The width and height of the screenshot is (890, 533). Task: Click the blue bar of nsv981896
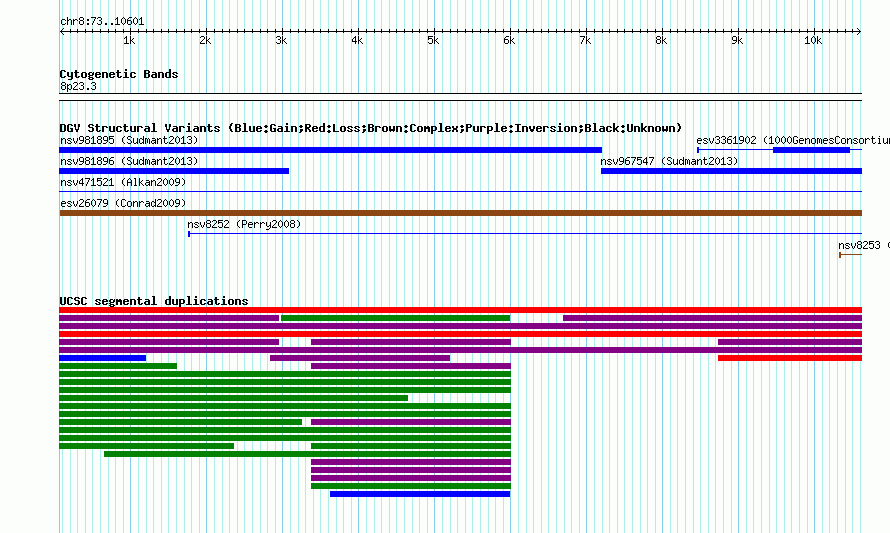point(174,171)
